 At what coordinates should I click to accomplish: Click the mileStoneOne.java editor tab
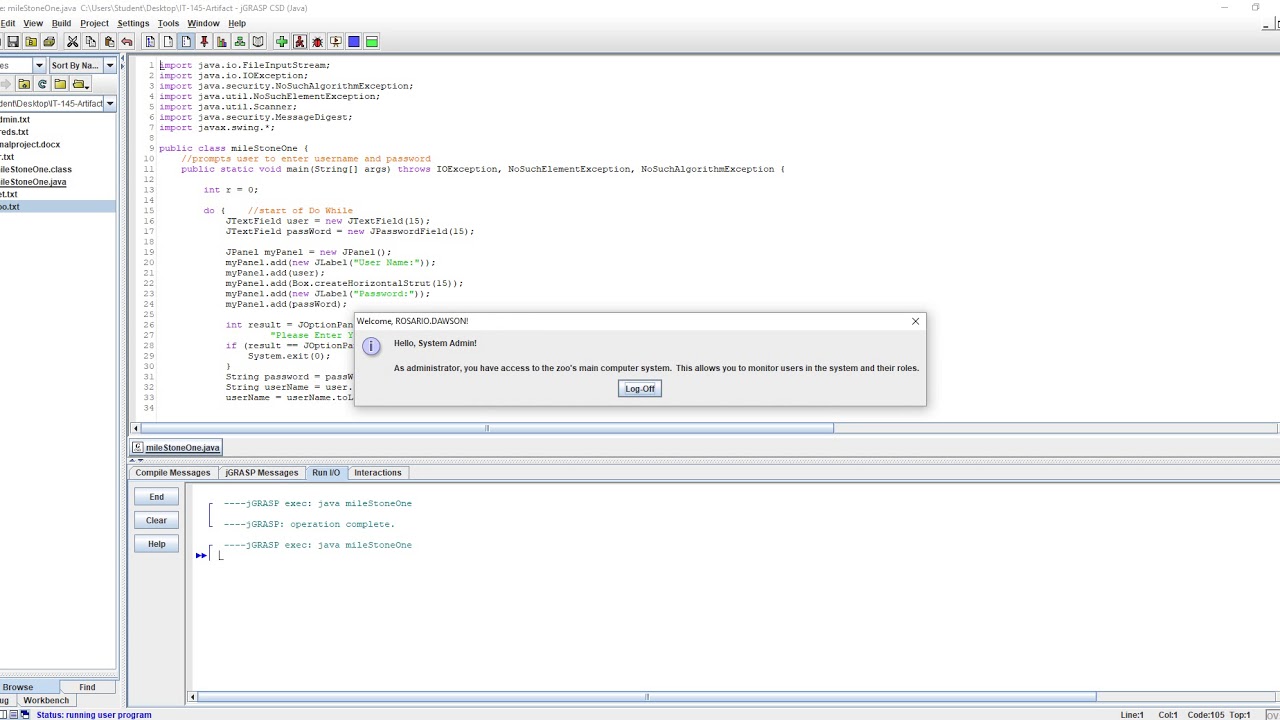coord(177,448)
